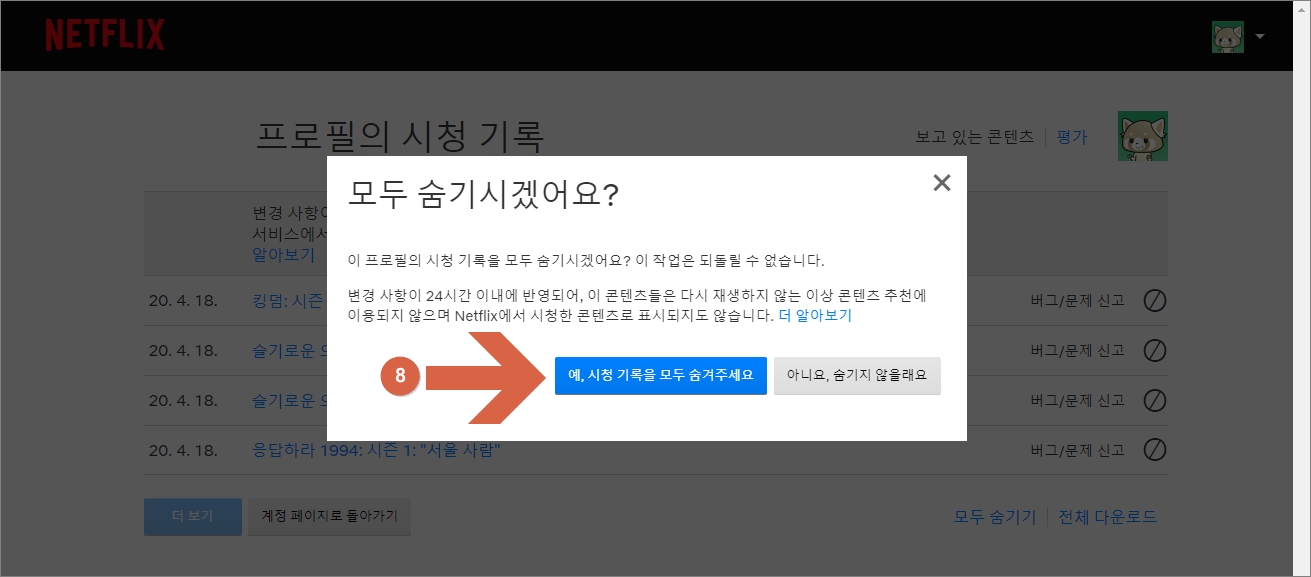Close the hide-all confirmation dialog
This screenshot has width=1311, height=577.
pos(941,183)
